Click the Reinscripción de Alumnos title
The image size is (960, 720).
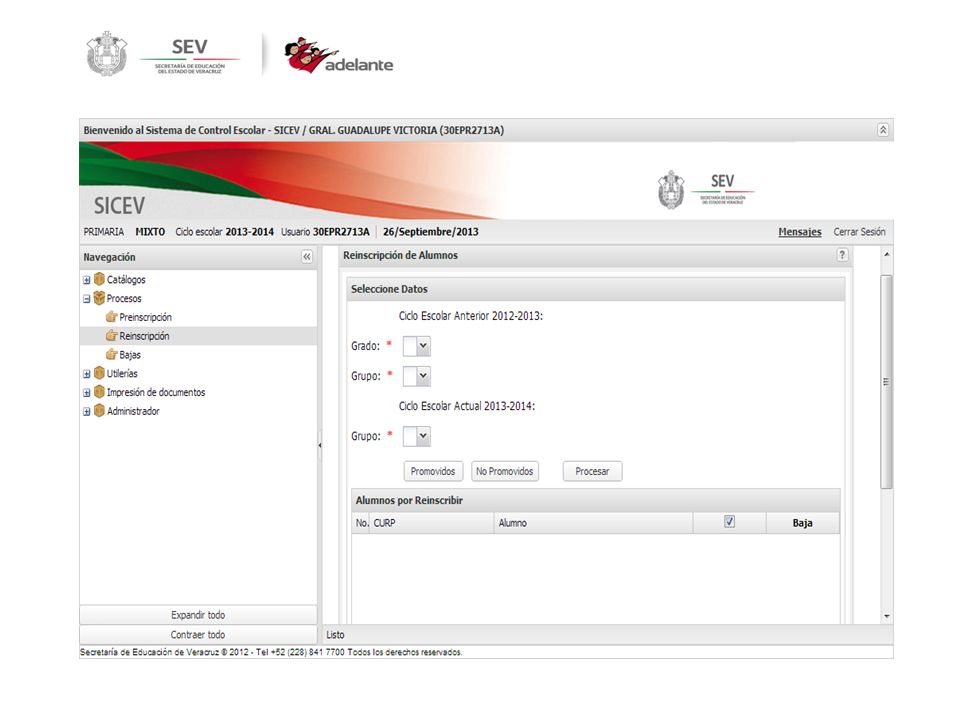[x=400, y=255]
